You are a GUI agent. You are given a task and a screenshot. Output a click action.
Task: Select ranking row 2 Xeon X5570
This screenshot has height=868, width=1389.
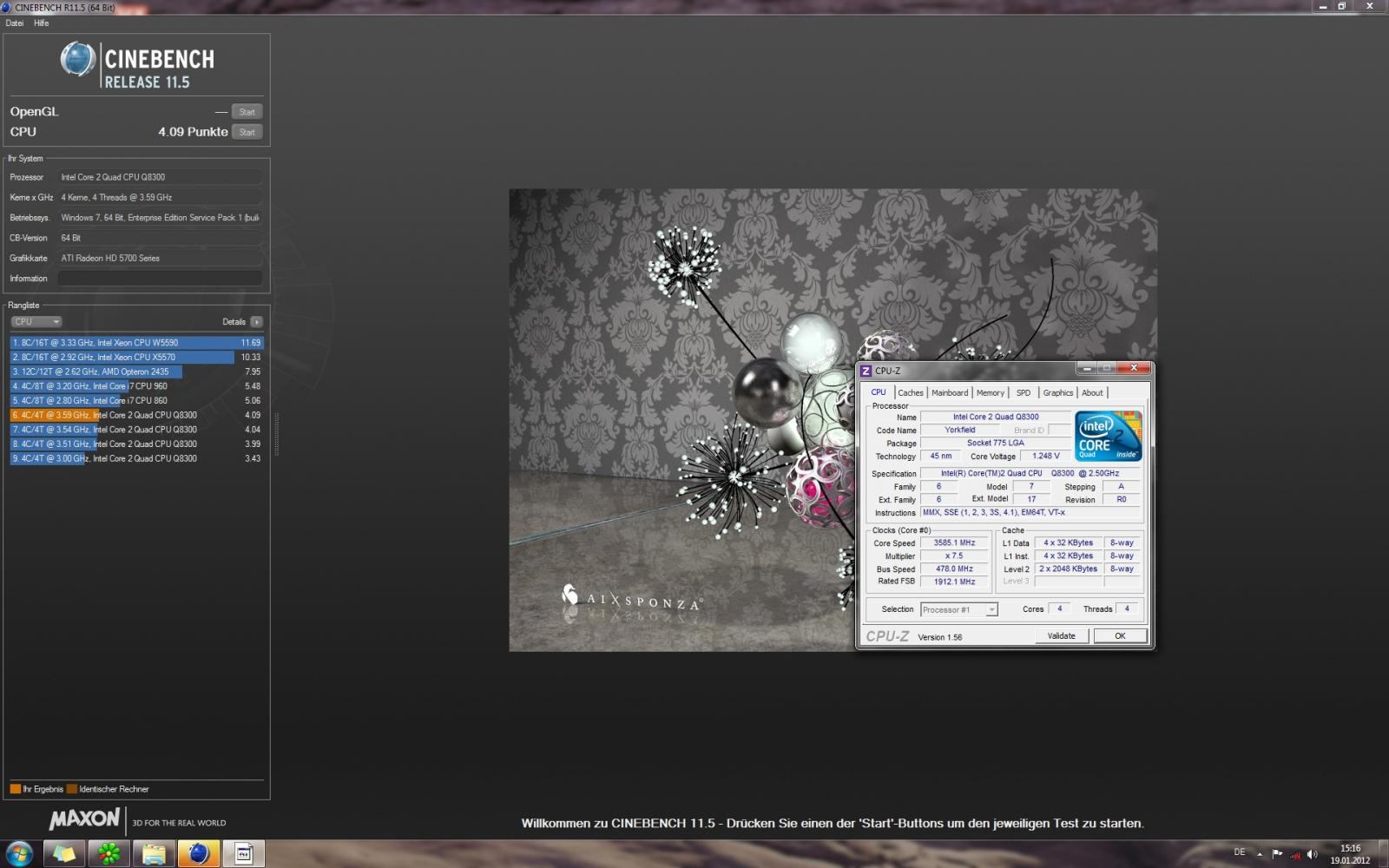136,358
